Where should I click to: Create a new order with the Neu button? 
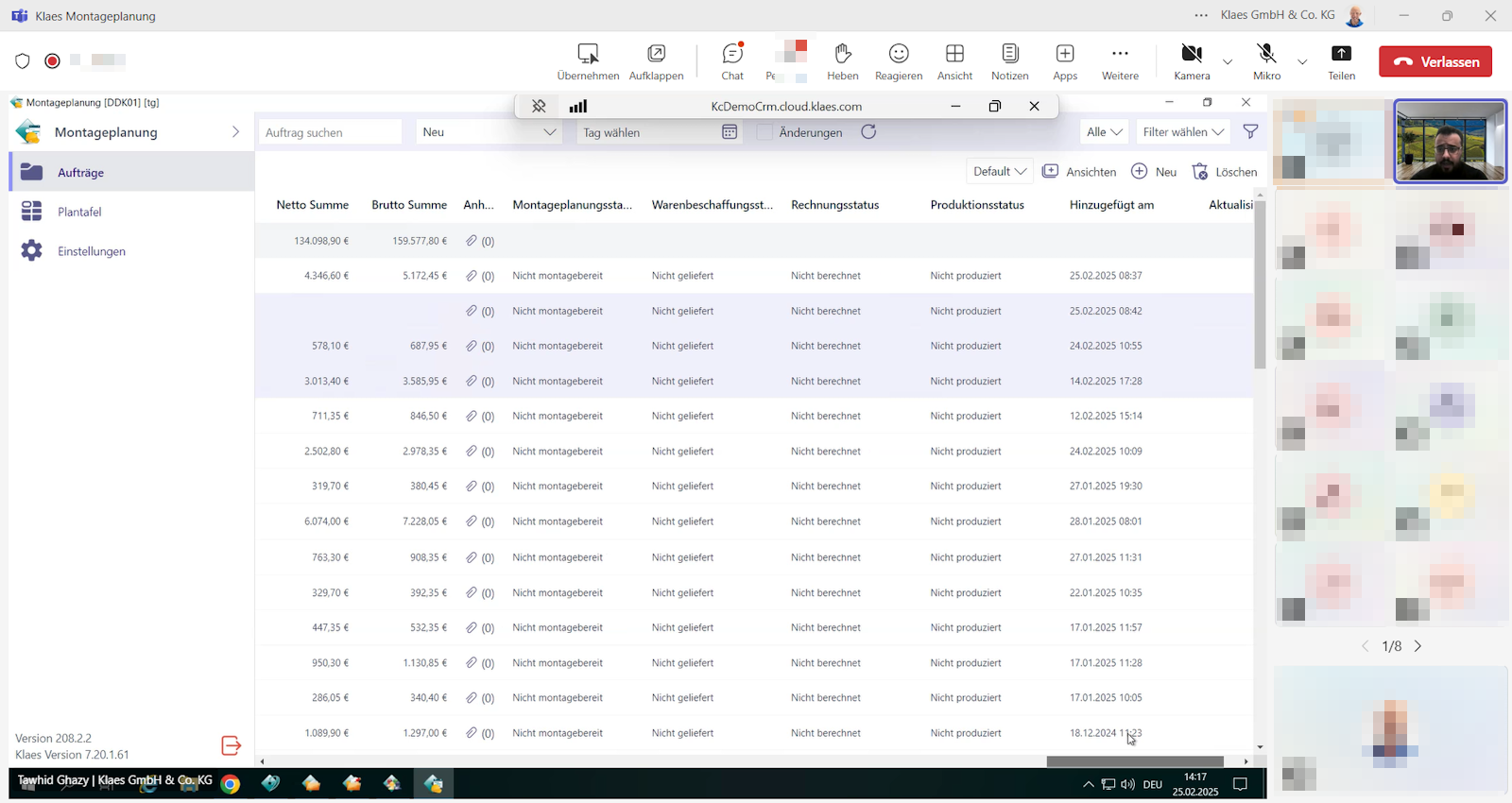click(1155, 171)
